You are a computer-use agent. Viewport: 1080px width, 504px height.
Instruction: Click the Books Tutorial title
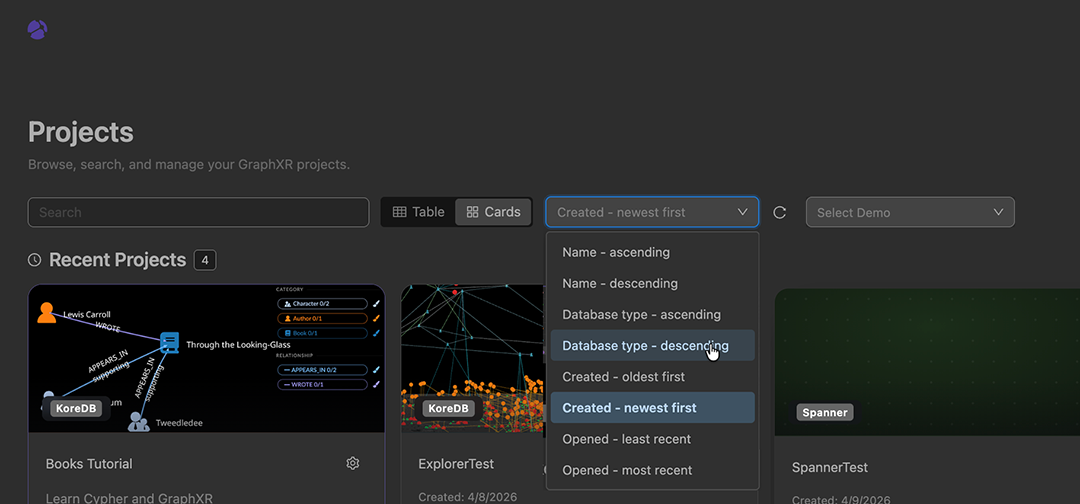pyautogui.click(x=89, y=463)
